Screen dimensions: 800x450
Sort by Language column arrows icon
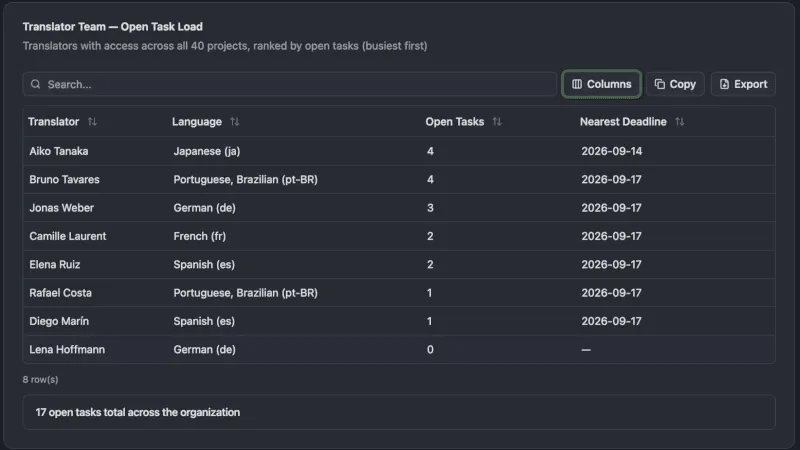234,121
